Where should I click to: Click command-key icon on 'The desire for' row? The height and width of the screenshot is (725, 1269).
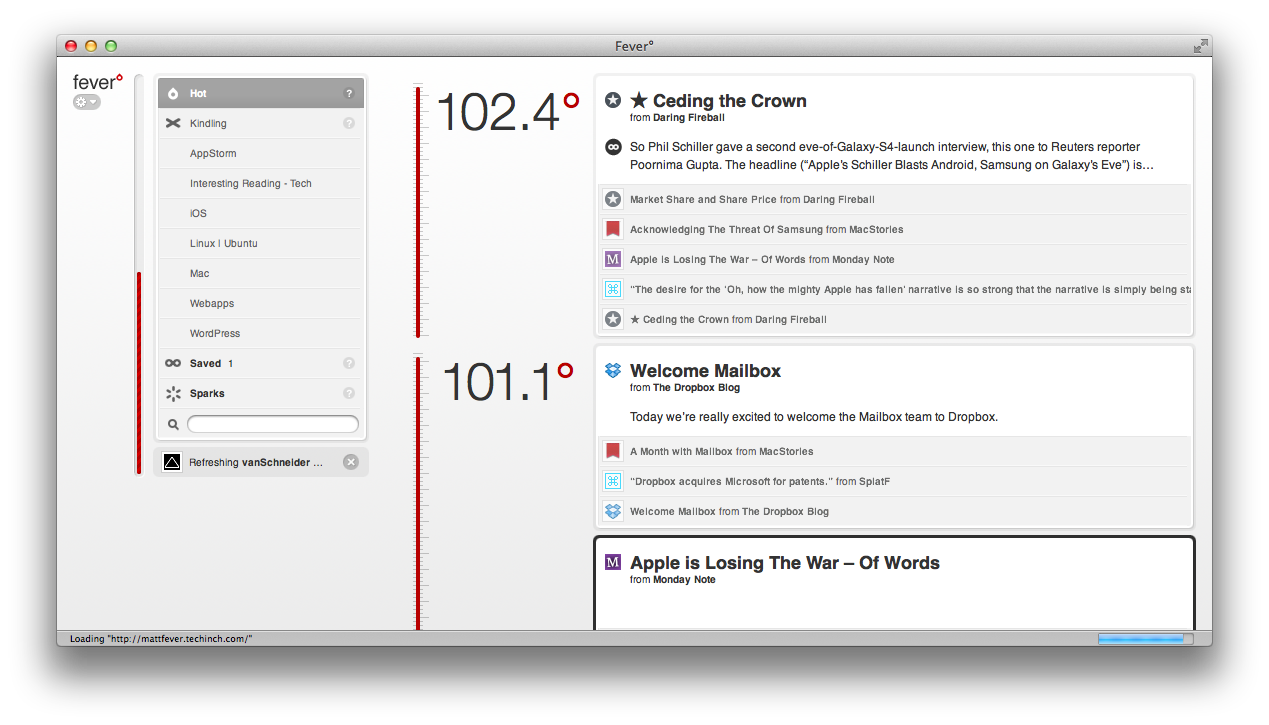[613, 289]
